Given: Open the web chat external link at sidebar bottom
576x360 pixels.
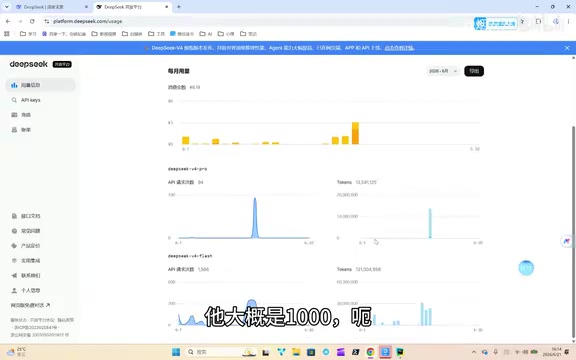Looking at the screenshot, I should [x=30, y=305].
